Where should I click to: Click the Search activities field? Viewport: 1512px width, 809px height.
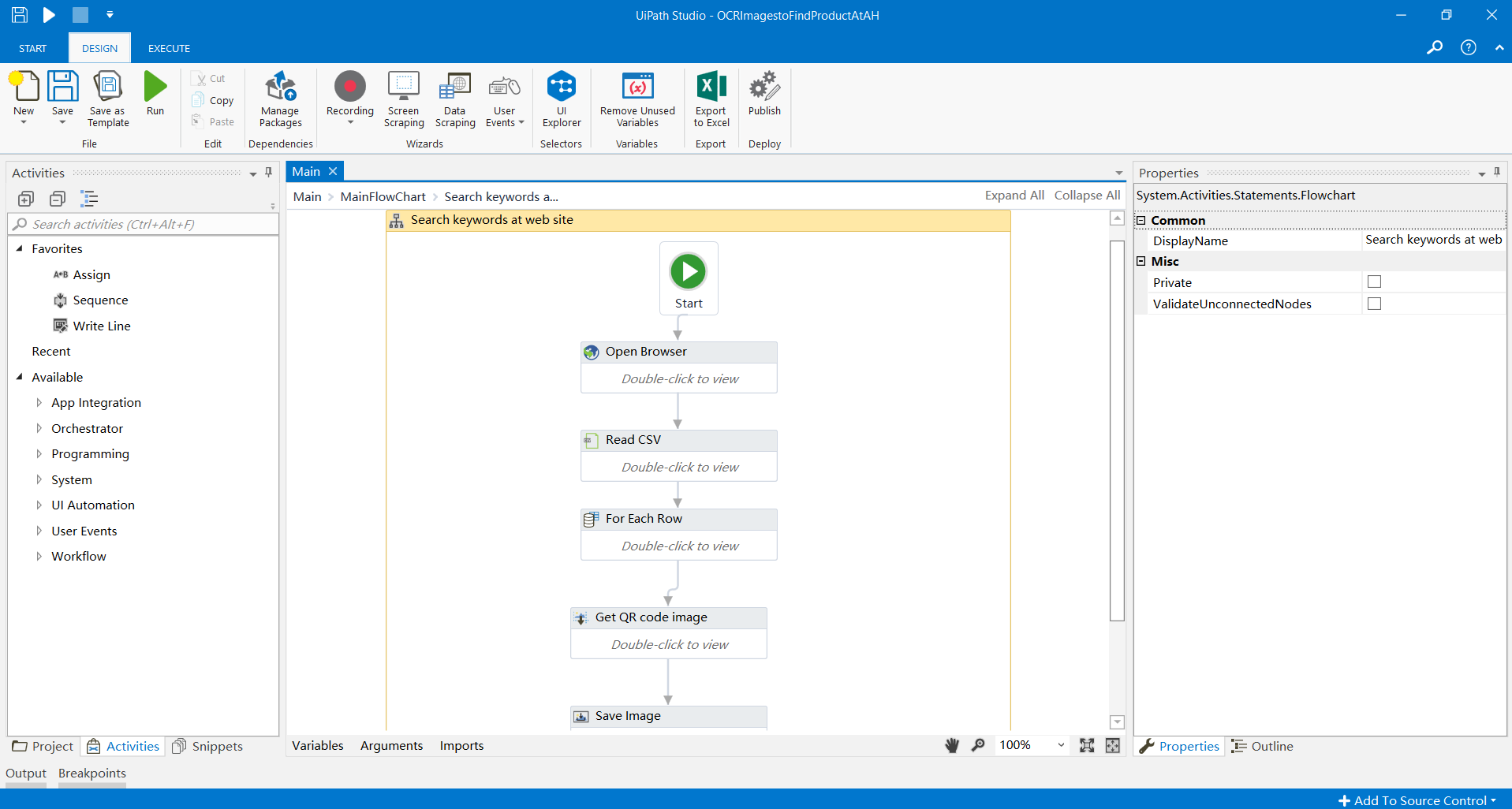[x=144, y=224]
